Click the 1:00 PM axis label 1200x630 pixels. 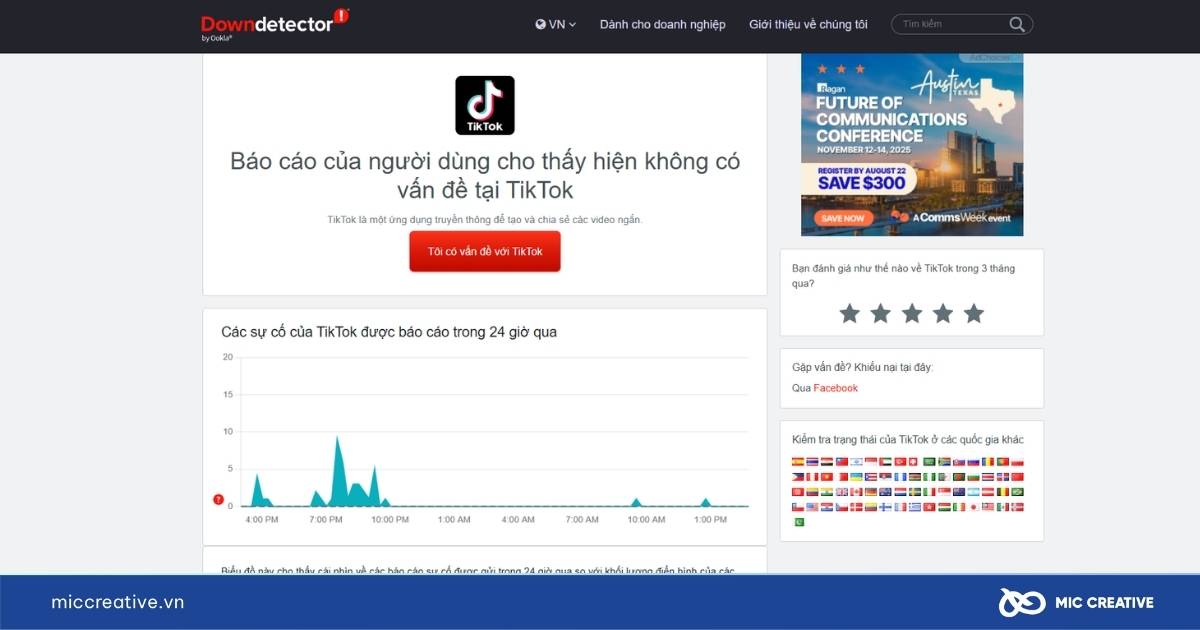[710, 520]
